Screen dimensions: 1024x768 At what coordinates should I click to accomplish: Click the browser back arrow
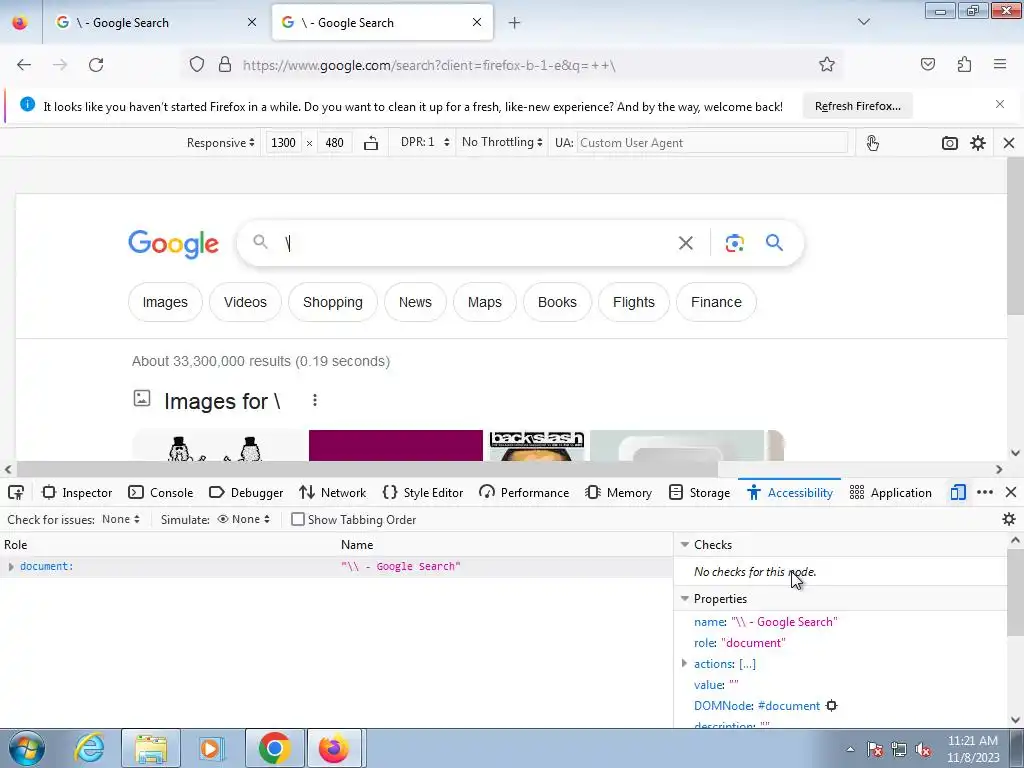24,65
